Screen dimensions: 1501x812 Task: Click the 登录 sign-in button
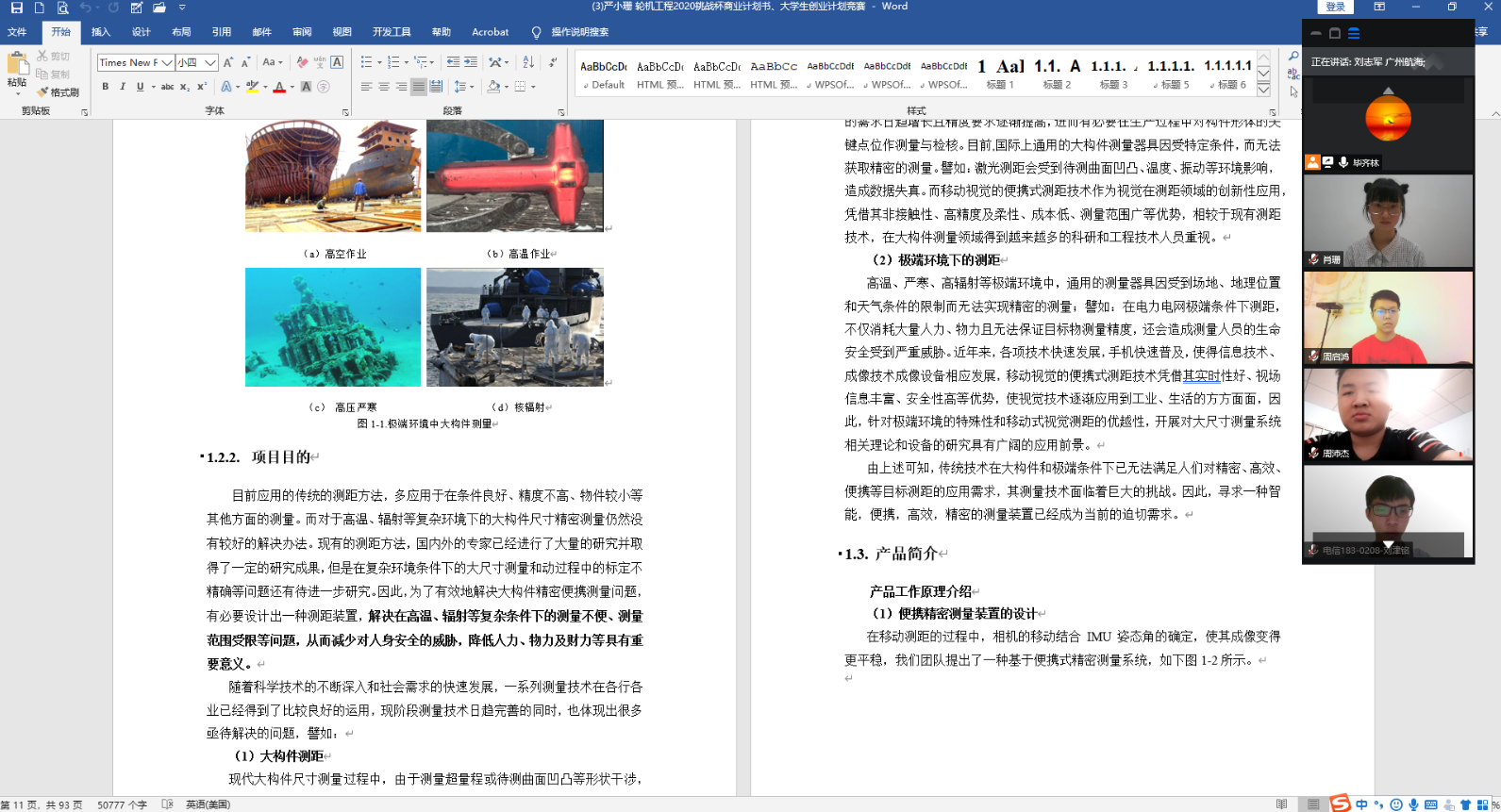click(x=1335, y=8)
